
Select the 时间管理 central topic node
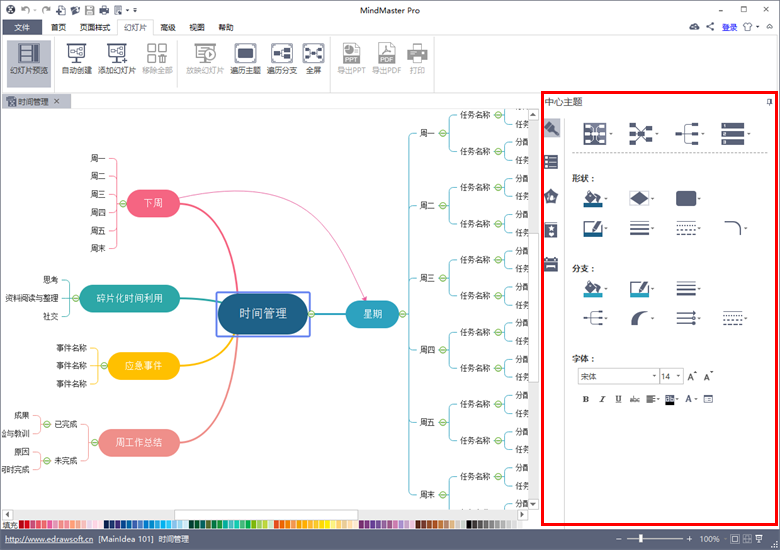click(263, 314)
